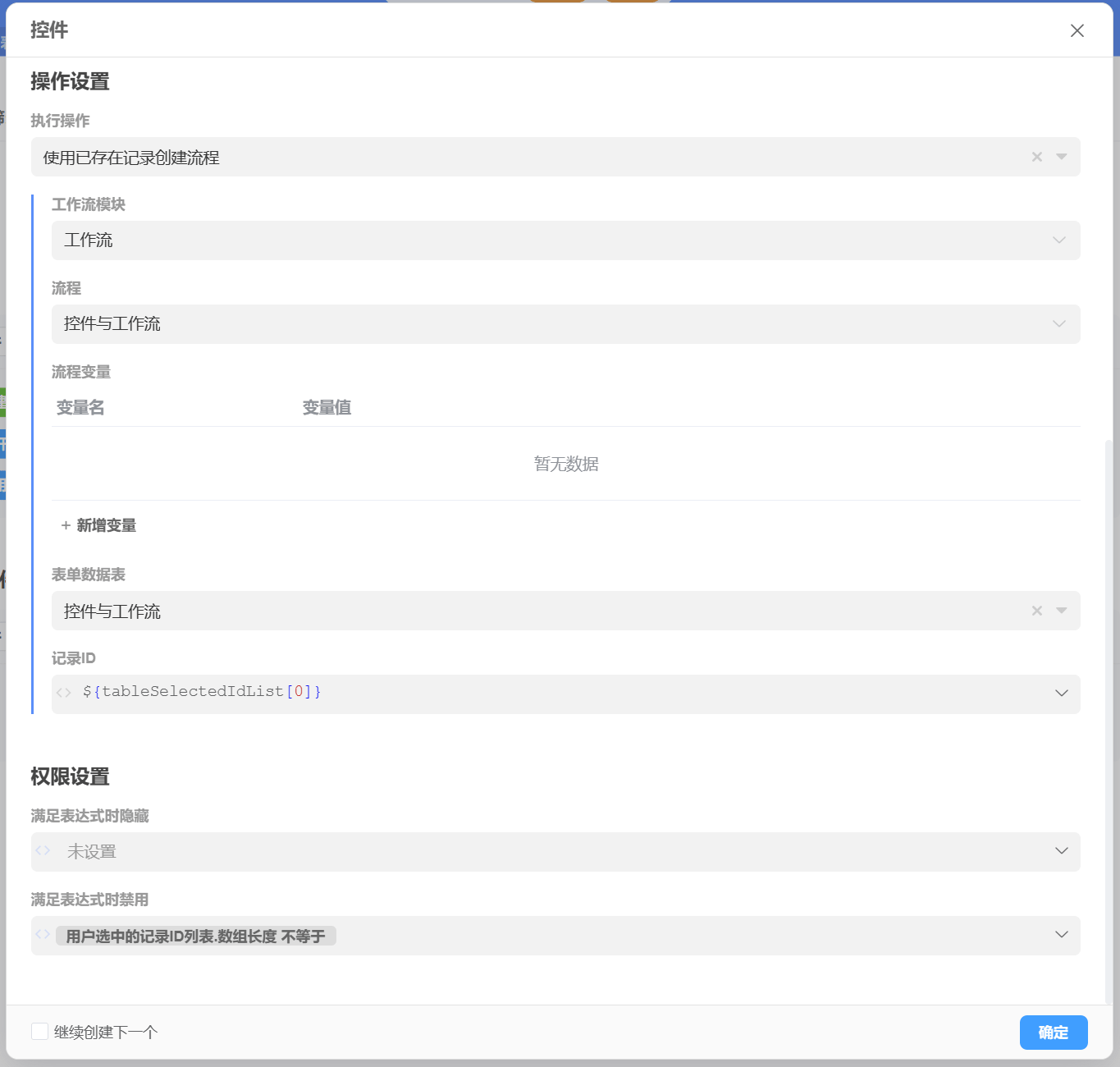Expand the 工作流模块 dropdown
Viewport: 1120px width, 1067px height.
click(1058, 240)
